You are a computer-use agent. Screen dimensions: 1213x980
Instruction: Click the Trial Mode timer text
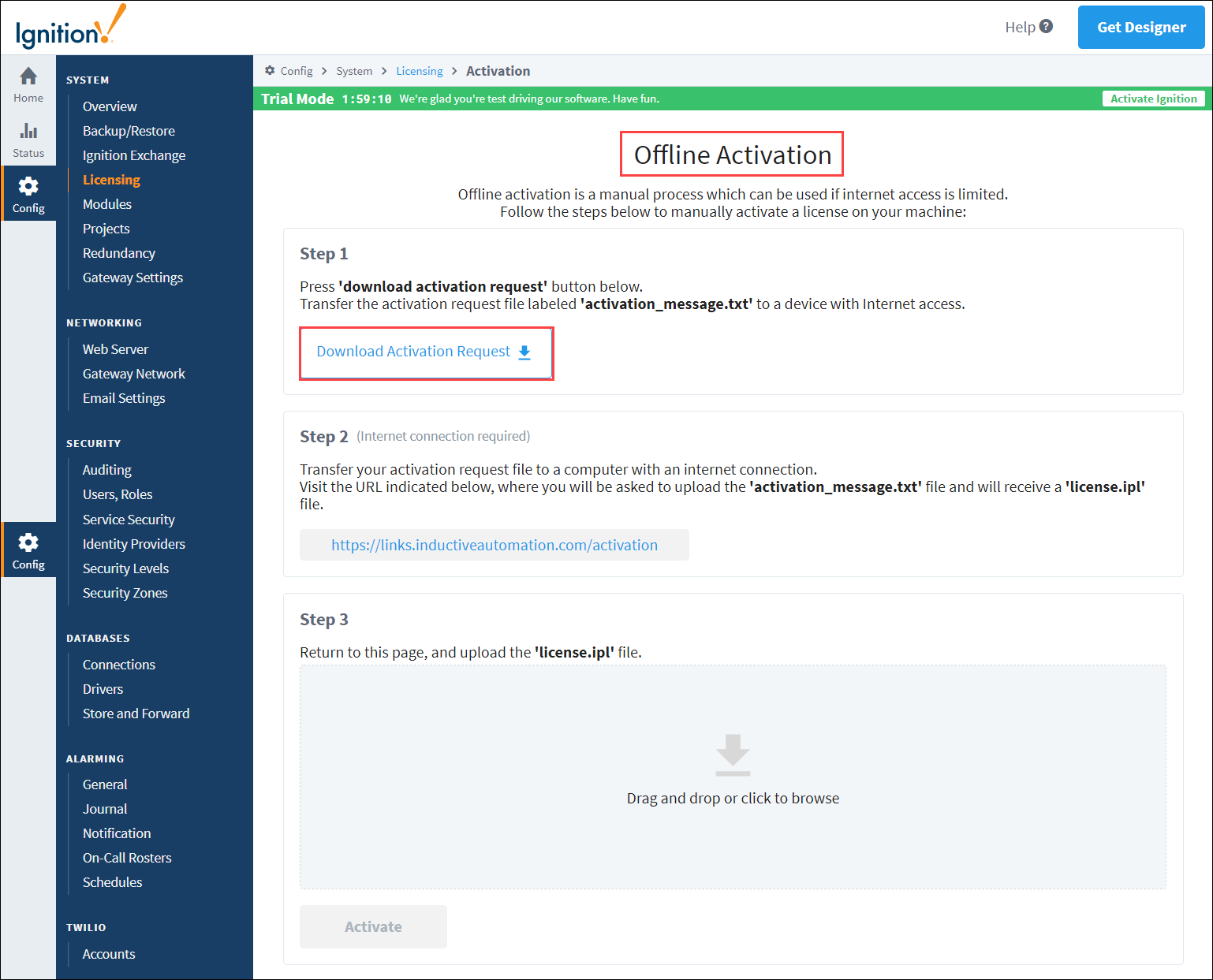(367, 99)
